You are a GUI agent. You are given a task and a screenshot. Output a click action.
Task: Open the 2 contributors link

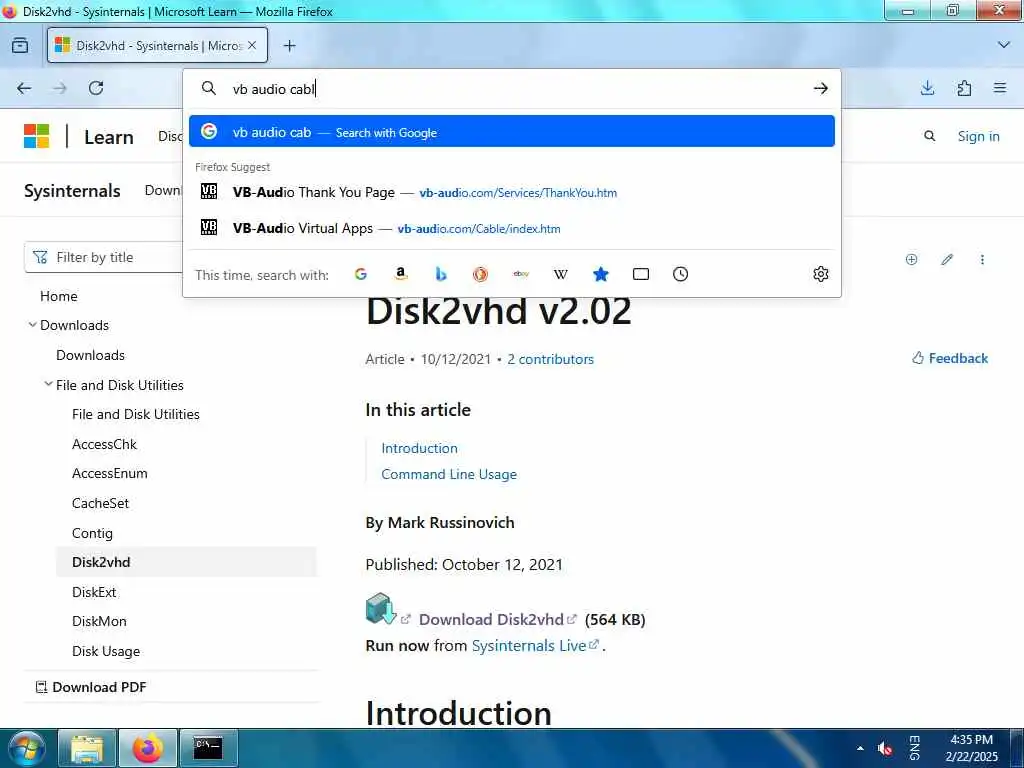click(x=551, y=359)
